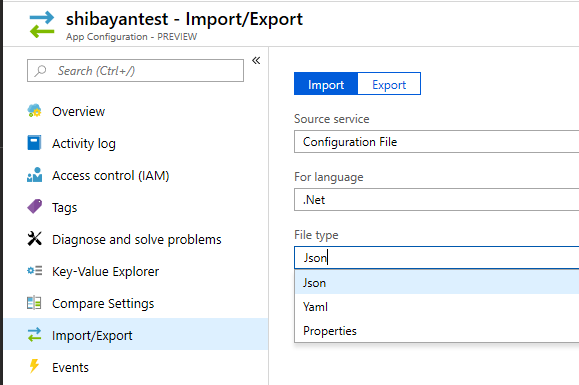Select Properties from the file type list
The width and height of the screenshot is (579, 385).
point(437,330)
